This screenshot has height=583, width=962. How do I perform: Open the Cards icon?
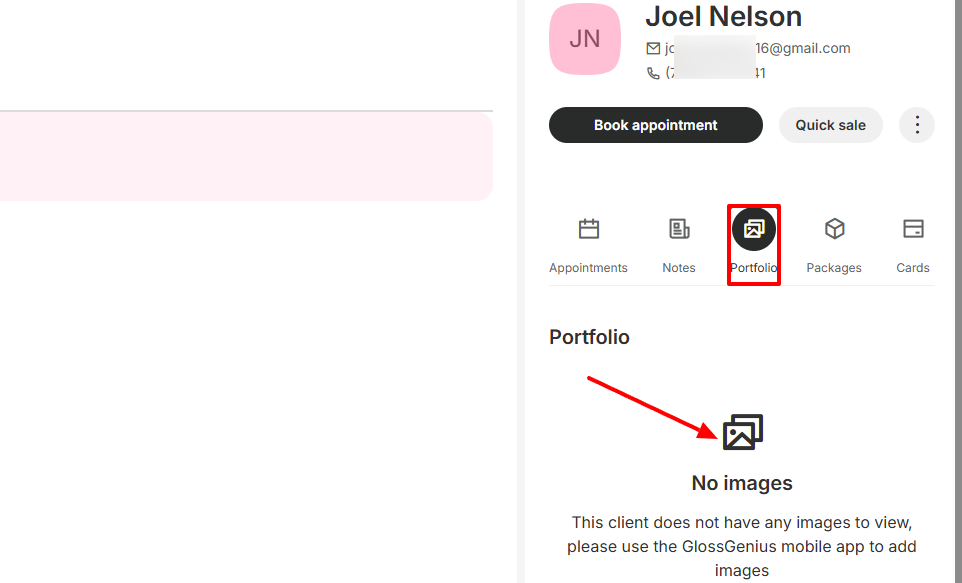coord(913,229)
